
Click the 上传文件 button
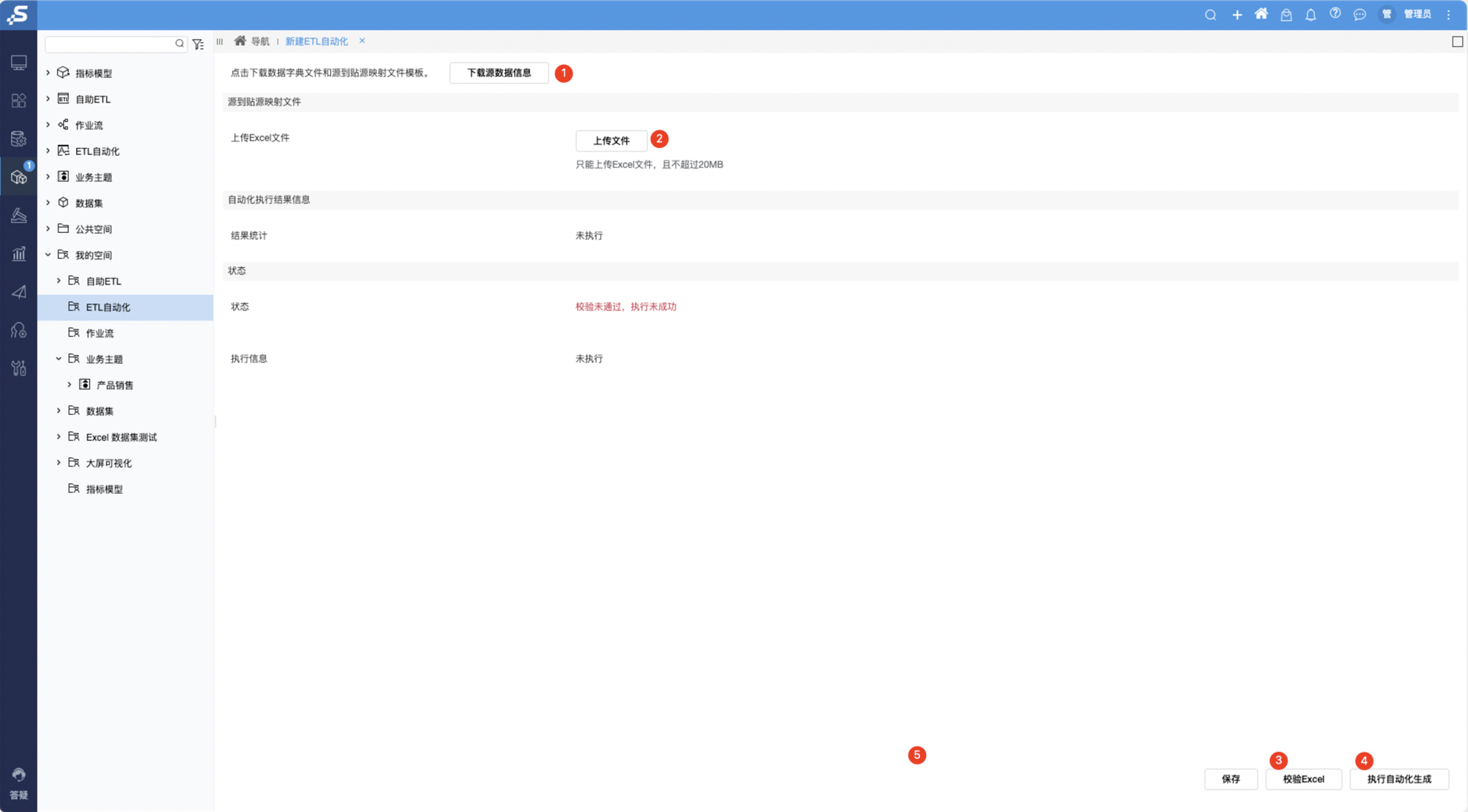pyautogui.click(x=610, y=141)
